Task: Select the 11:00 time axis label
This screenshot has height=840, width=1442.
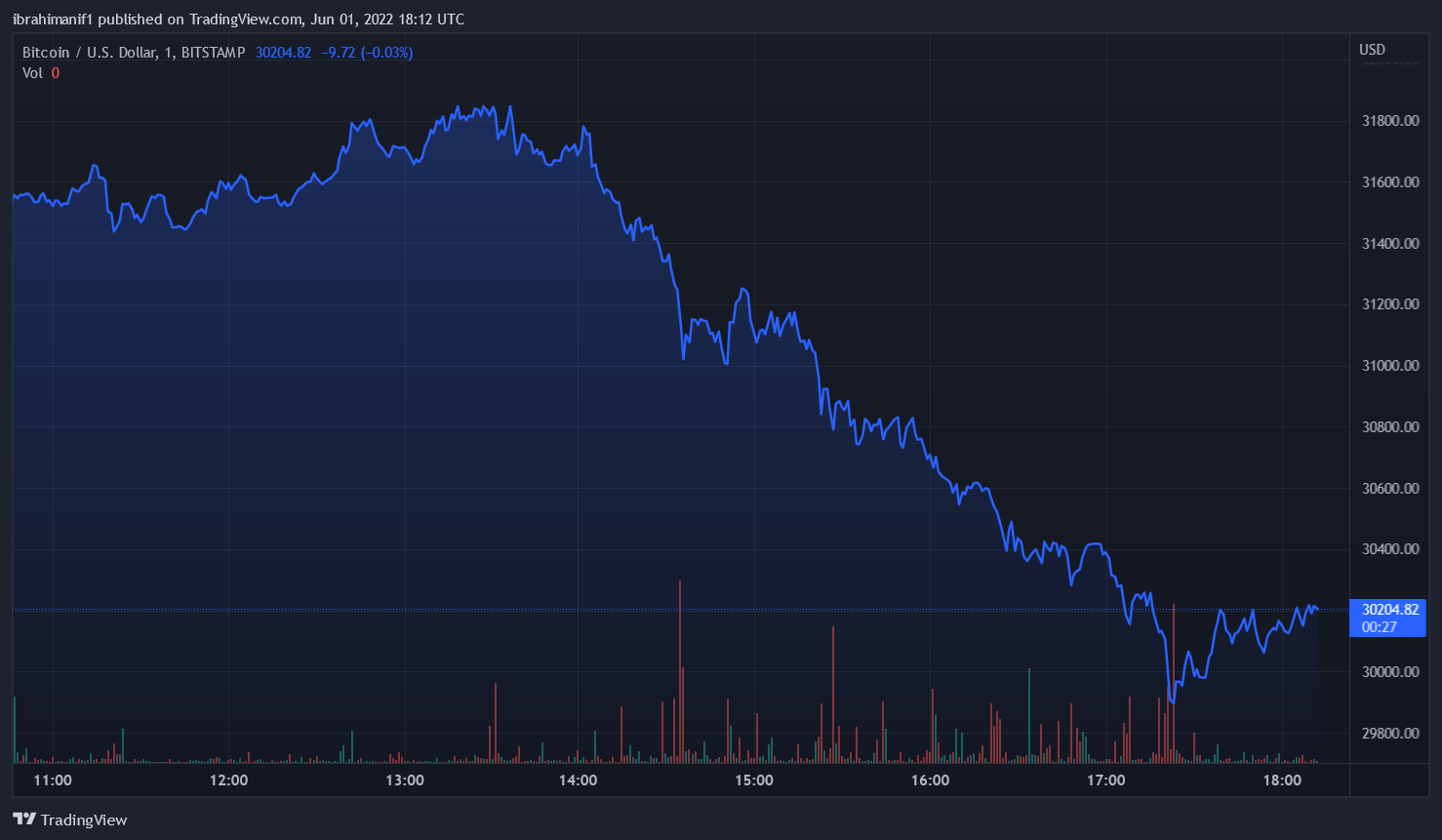Action: (x=53, y=780)
